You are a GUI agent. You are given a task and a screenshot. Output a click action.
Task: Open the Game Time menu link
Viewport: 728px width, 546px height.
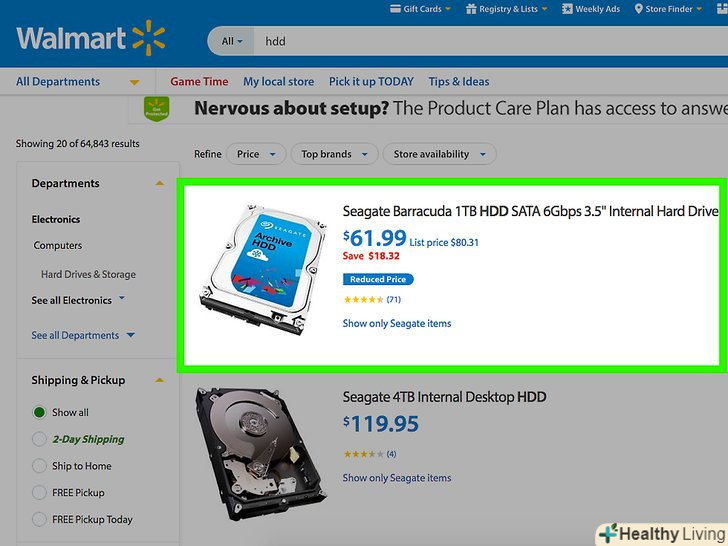pos(199,82)
